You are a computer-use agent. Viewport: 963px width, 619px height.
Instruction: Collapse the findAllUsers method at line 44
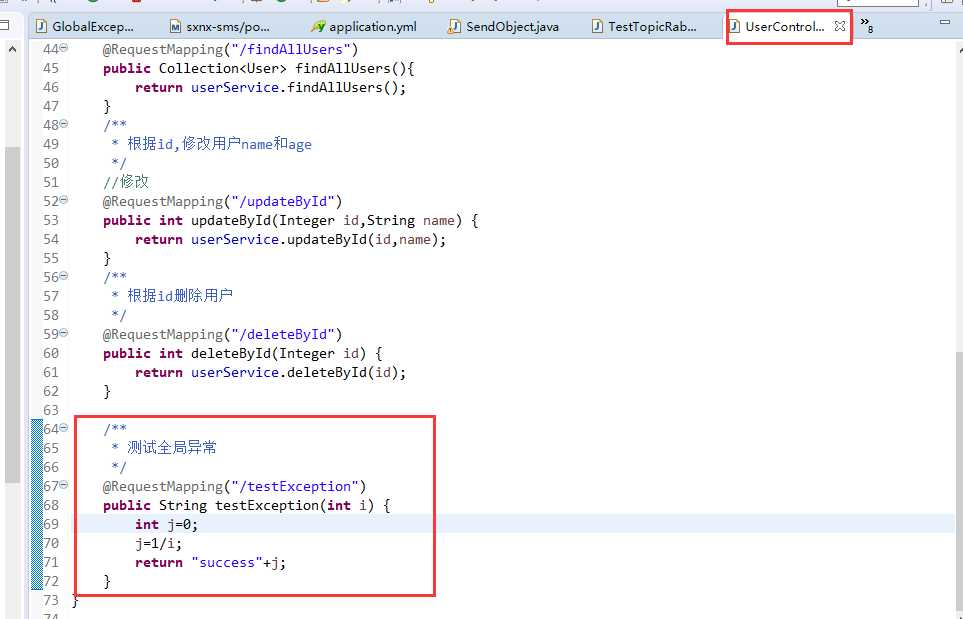coord(64,48)
